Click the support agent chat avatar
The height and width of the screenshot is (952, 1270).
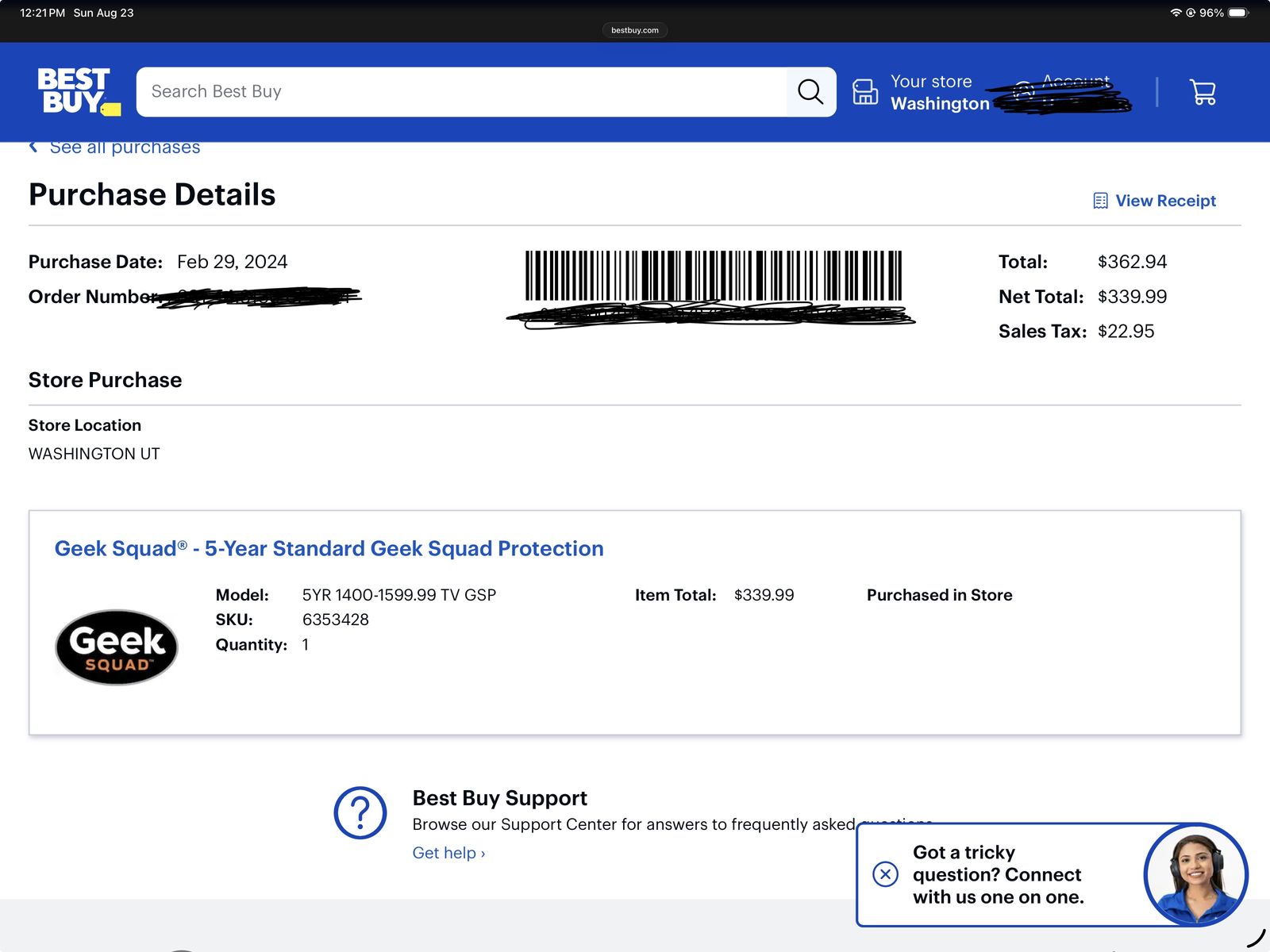1195,875
